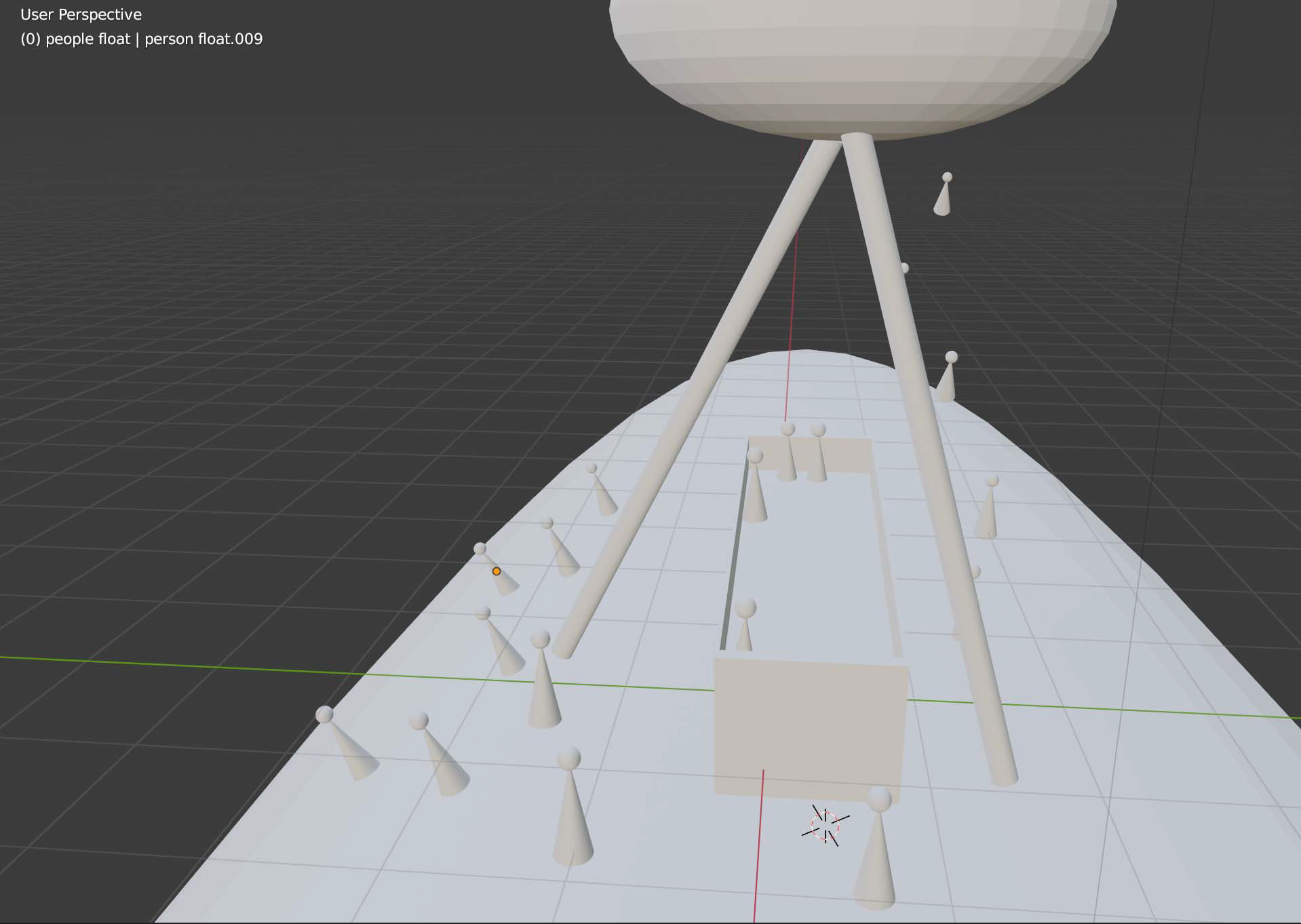The image size is (1301, 924).
Task: Select the person figure beside the 3D cursor
Action: (876, 848)
